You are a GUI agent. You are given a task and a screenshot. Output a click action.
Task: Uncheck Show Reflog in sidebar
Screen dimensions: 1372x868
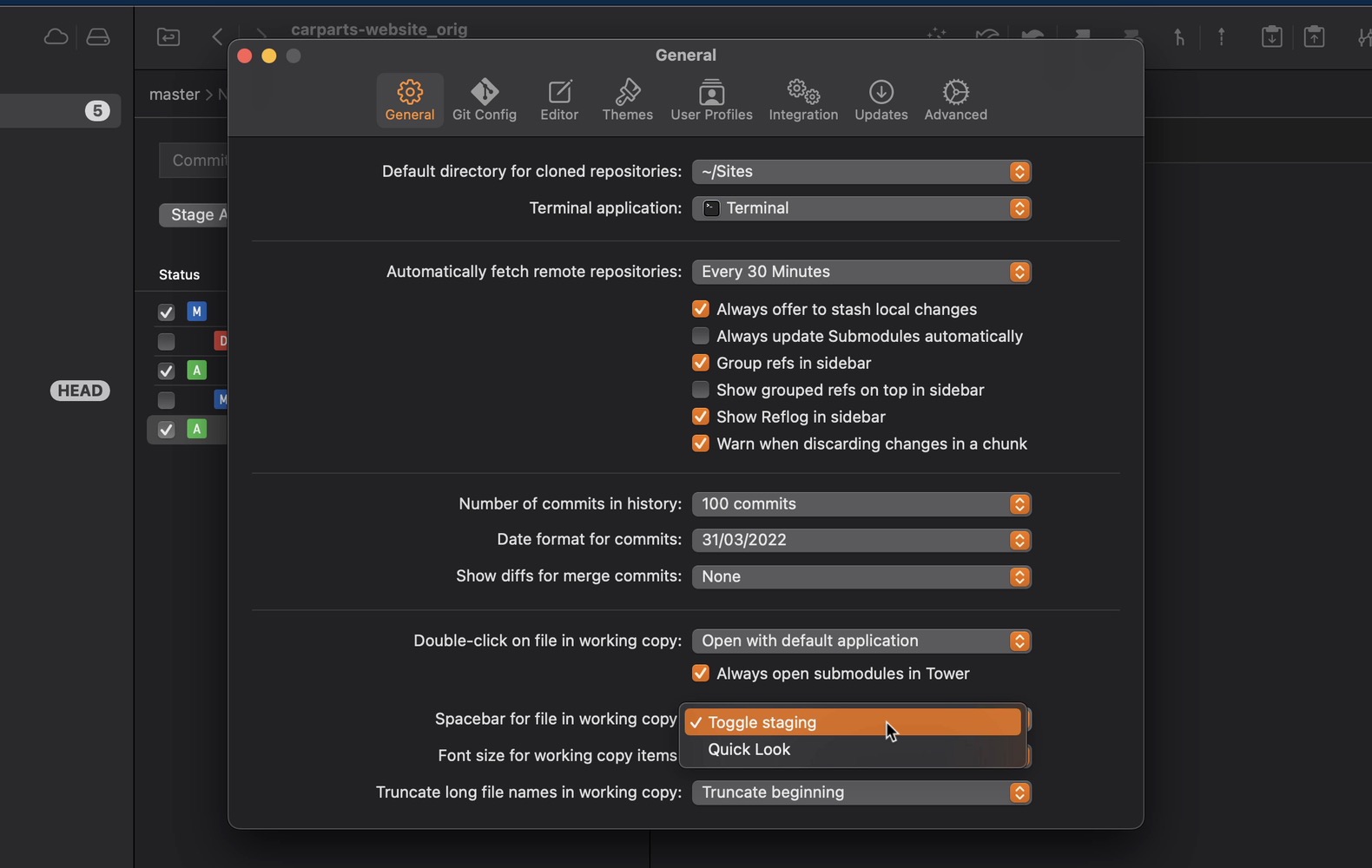click(x=701, y=417)
